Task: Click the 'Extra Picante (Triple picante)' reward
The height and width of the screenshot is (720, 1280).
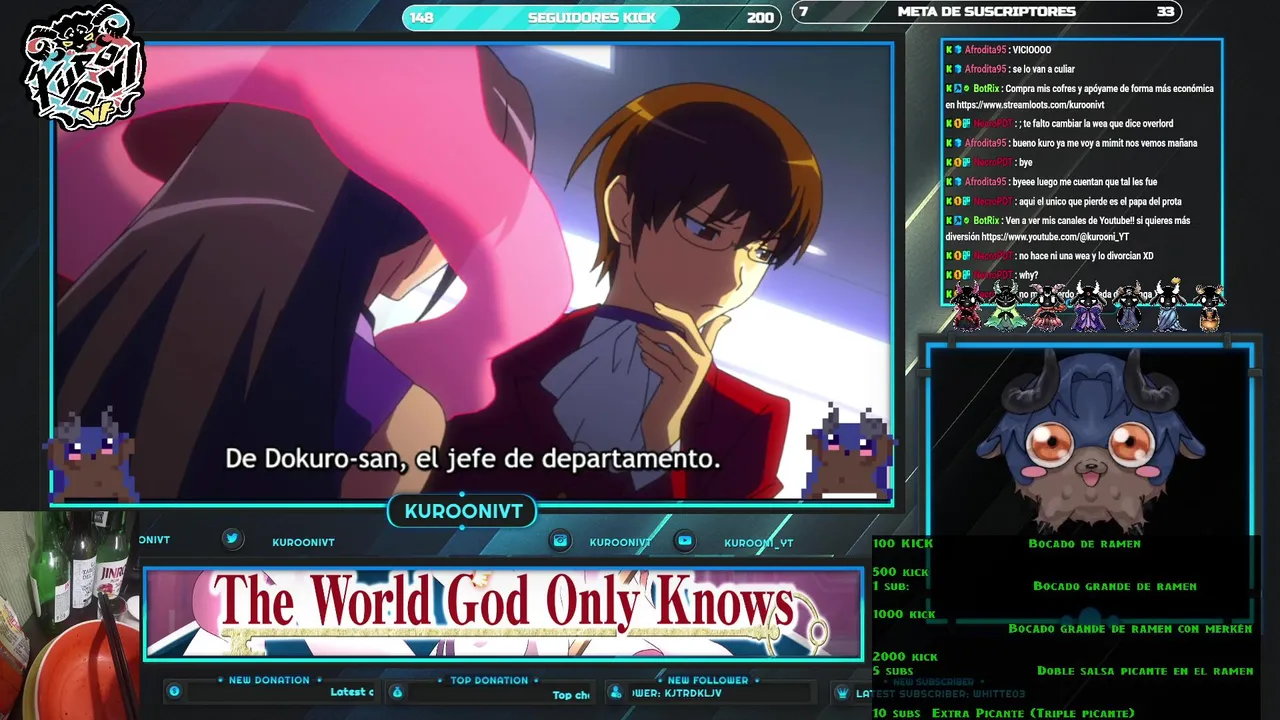Action: (1033, 713)
